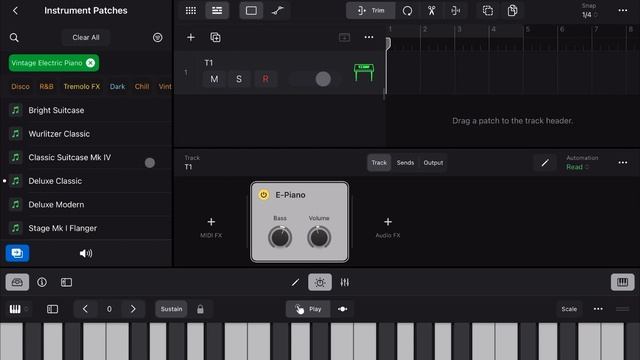Toggle the keyboard play surface button

(x=622, y=282)
